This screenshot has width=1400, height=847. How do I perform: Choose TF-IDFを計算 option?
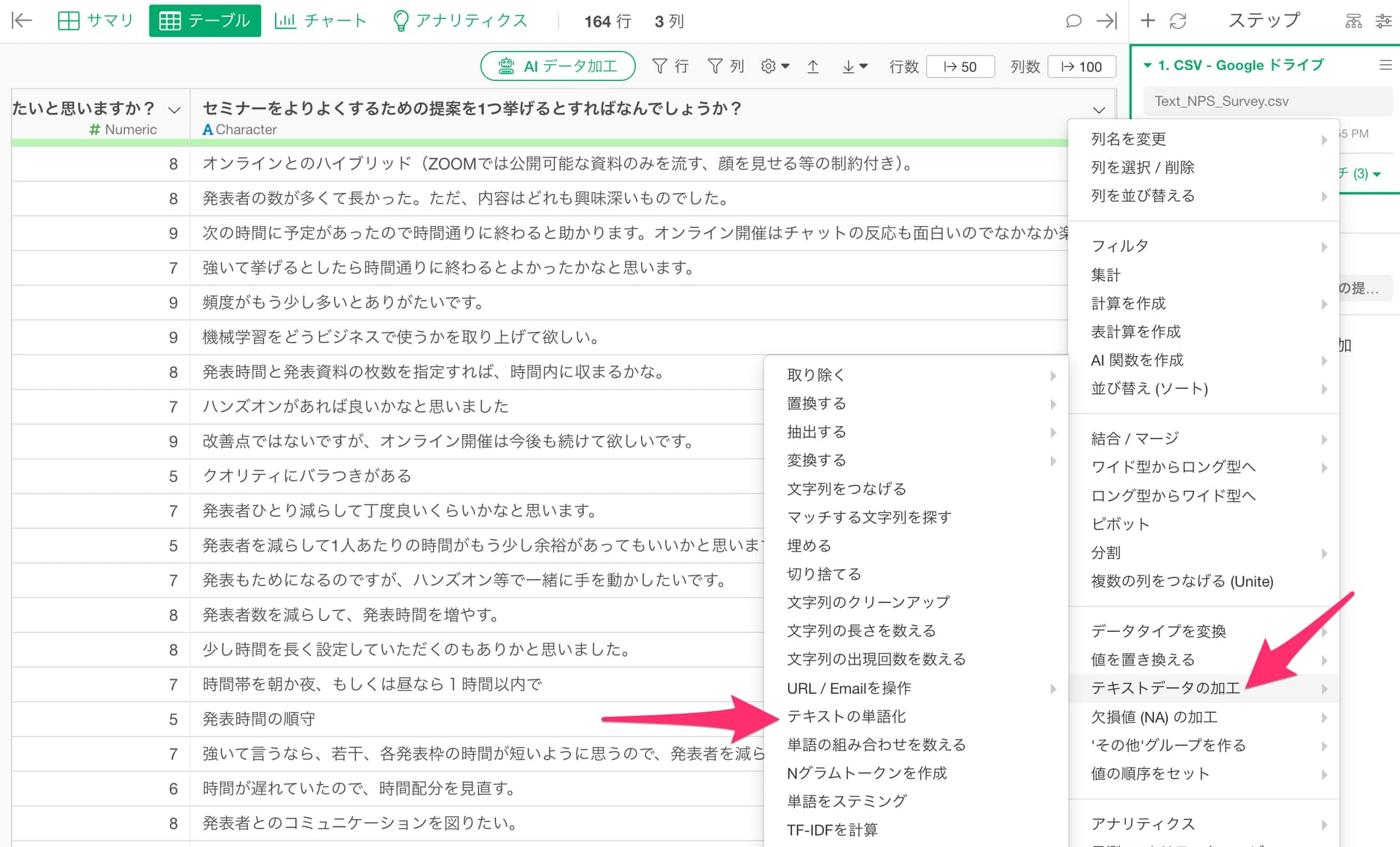click(x=917, y=830)
